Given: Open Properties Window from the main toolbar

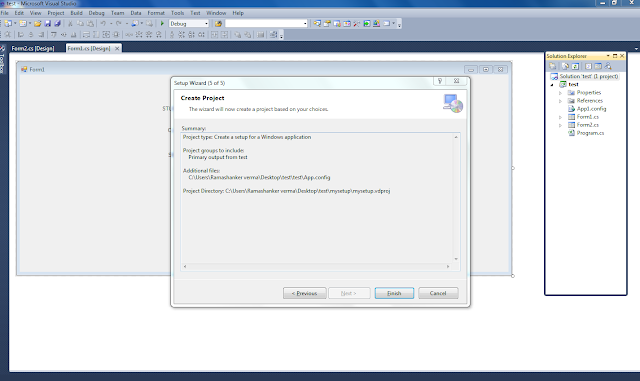Looking at the screenshot, I should coord(327,24).
